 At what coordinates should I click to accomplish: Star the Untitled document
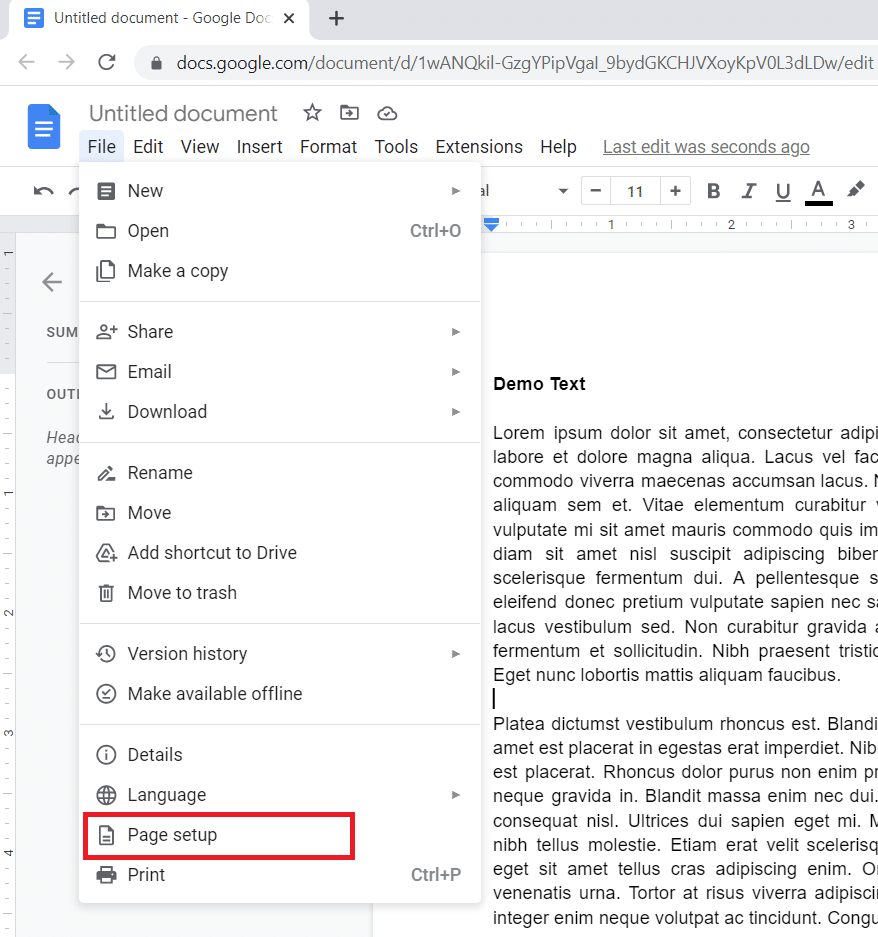click(312, 112)
